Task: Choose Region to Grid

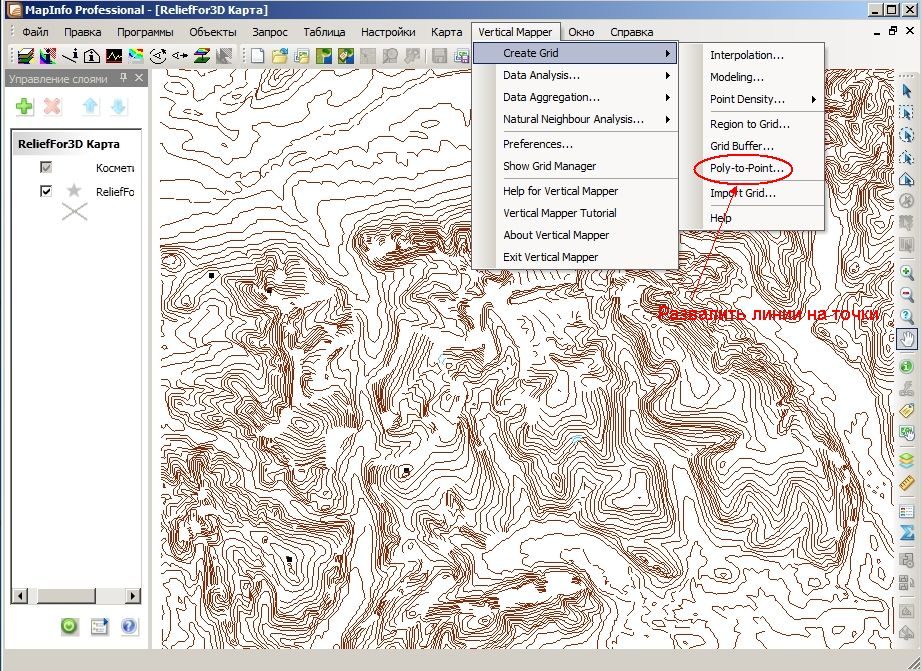Action: point(750,124)
